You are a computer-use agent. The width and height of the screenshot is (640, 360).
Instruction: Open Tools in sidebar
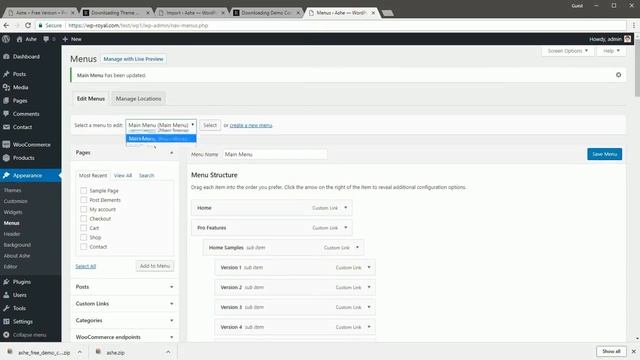[19, 308]
